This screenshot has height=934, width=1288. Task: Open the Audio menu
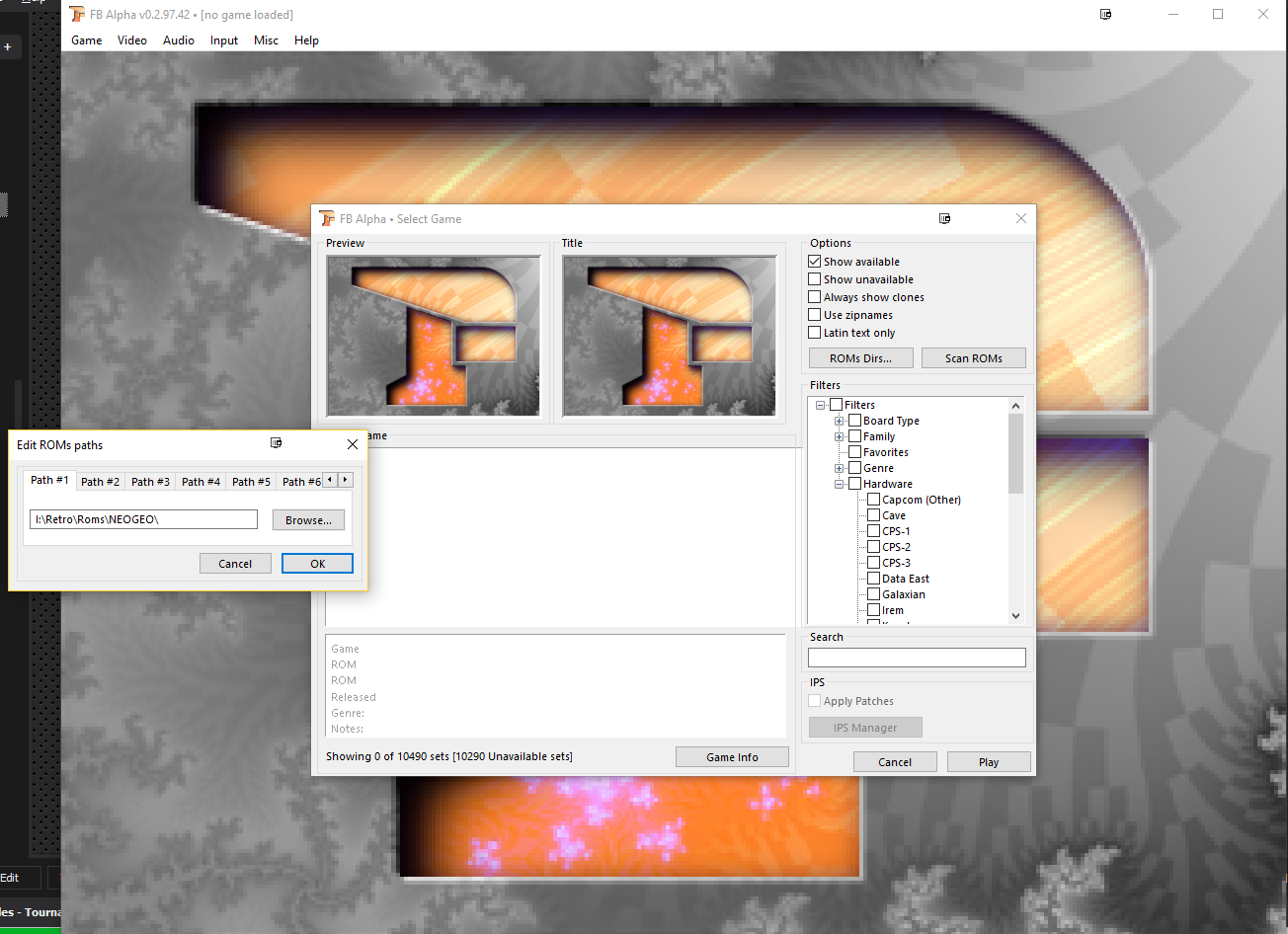click(179, 40)
